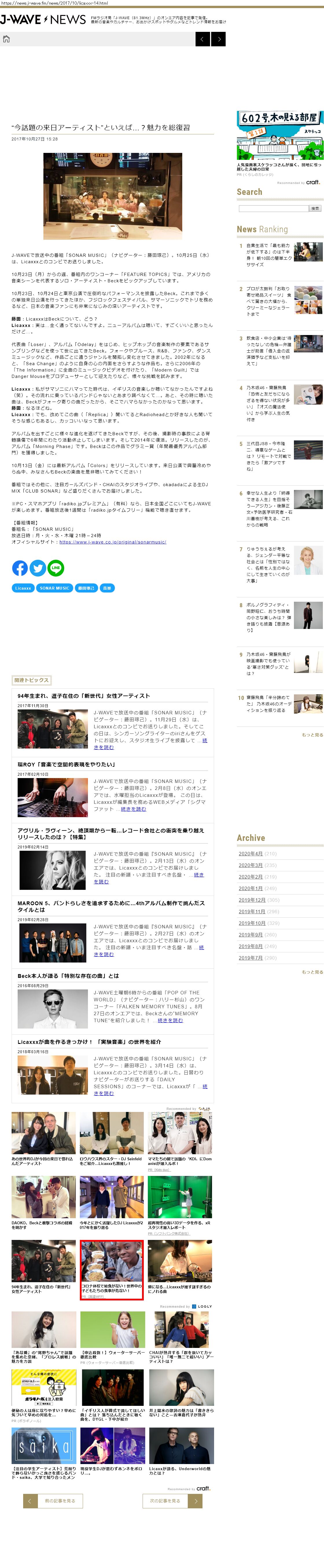Viewport: 324px width, 1568px height.
Task: Go to next article using black right arrow
Action: click(219, 40)
